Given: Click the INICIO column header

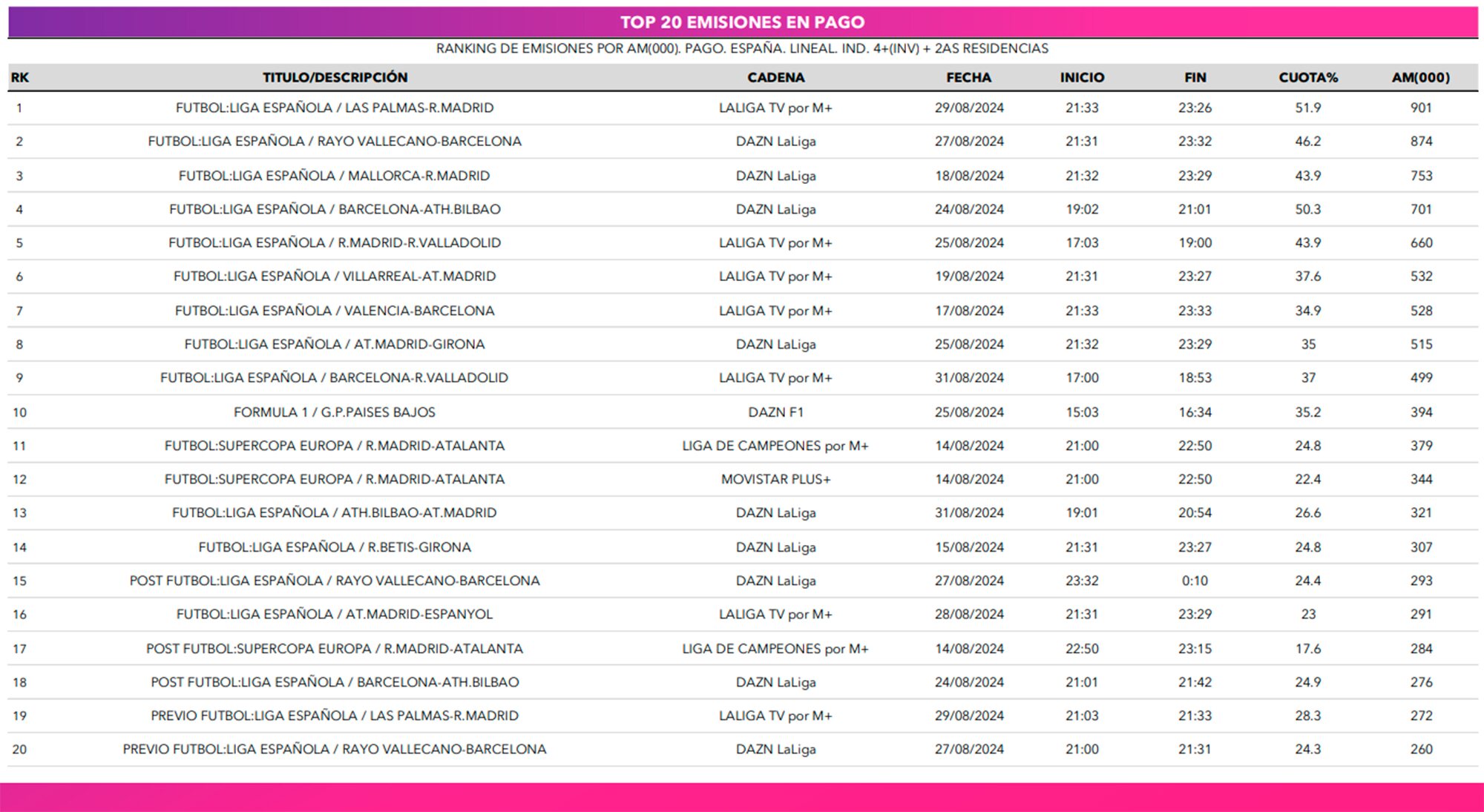Looking at the screenshot, I should coord(1082,77).
